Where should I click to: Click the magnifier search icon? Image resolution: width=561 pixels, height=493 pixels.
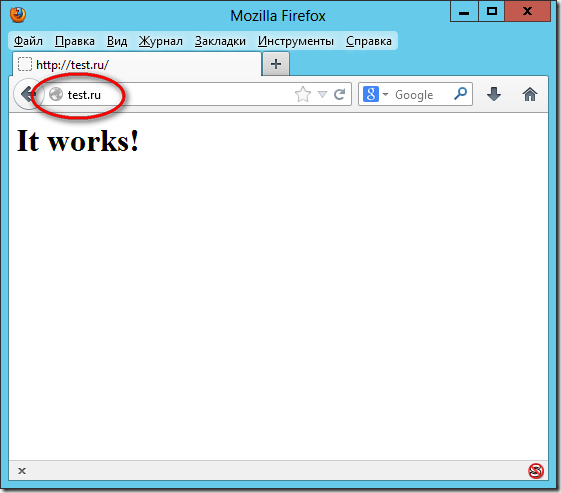(x=460, y=94)
